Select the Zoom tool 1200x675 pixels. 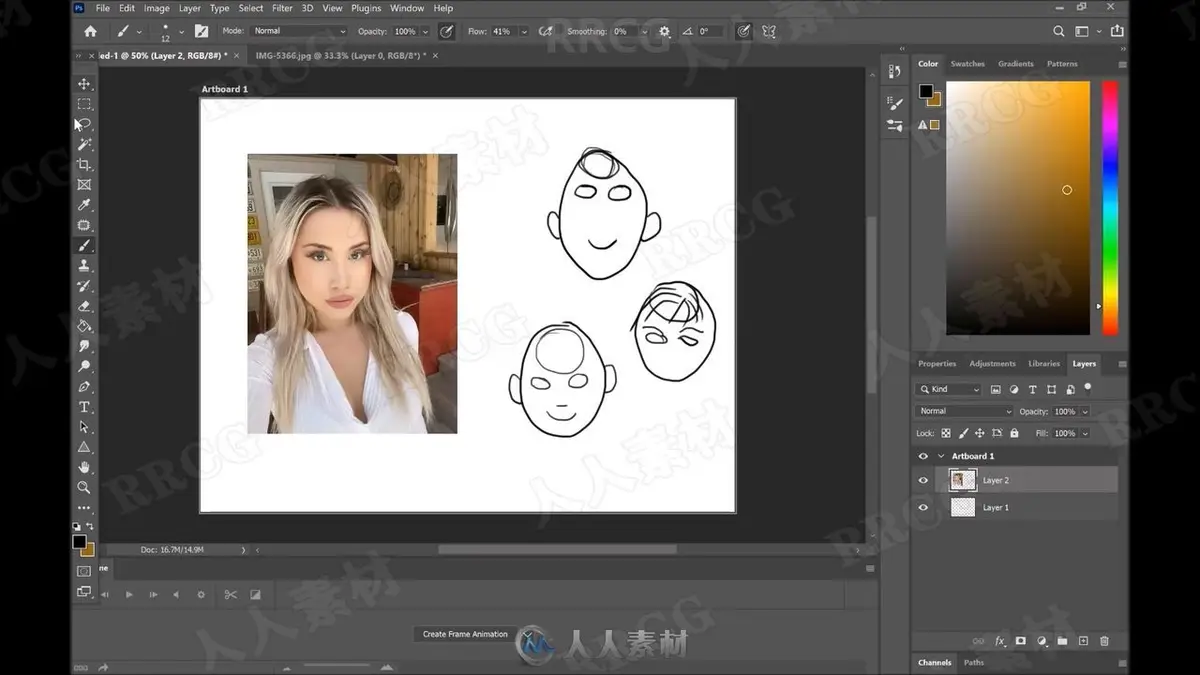[x=84, y=487]
